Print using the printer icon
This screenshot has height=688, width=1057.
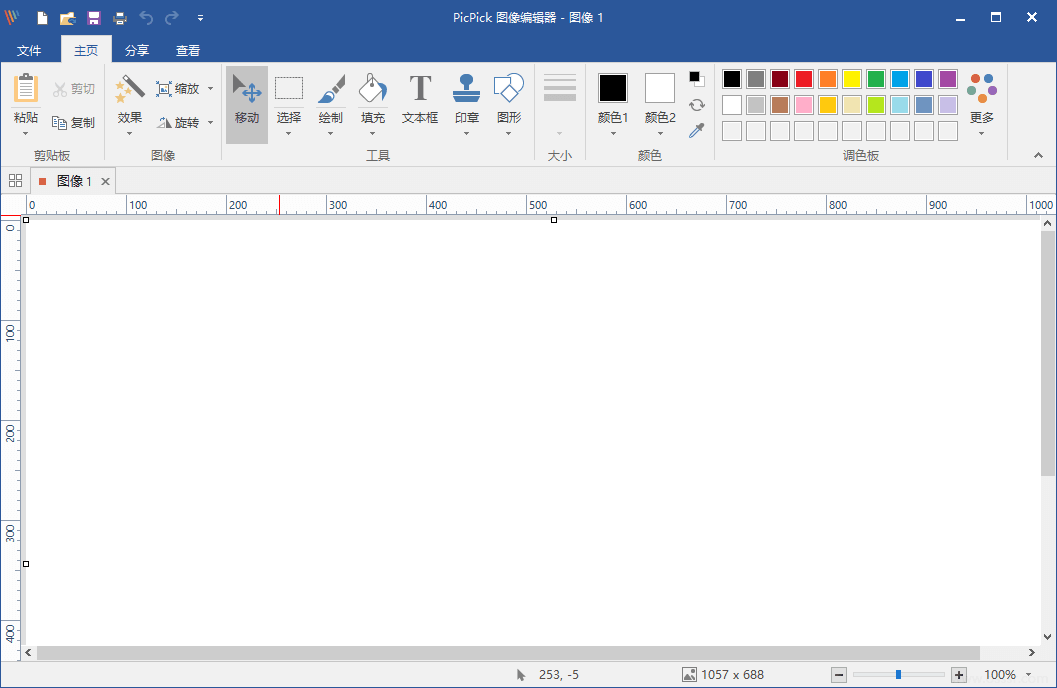[x=120, y=18]
